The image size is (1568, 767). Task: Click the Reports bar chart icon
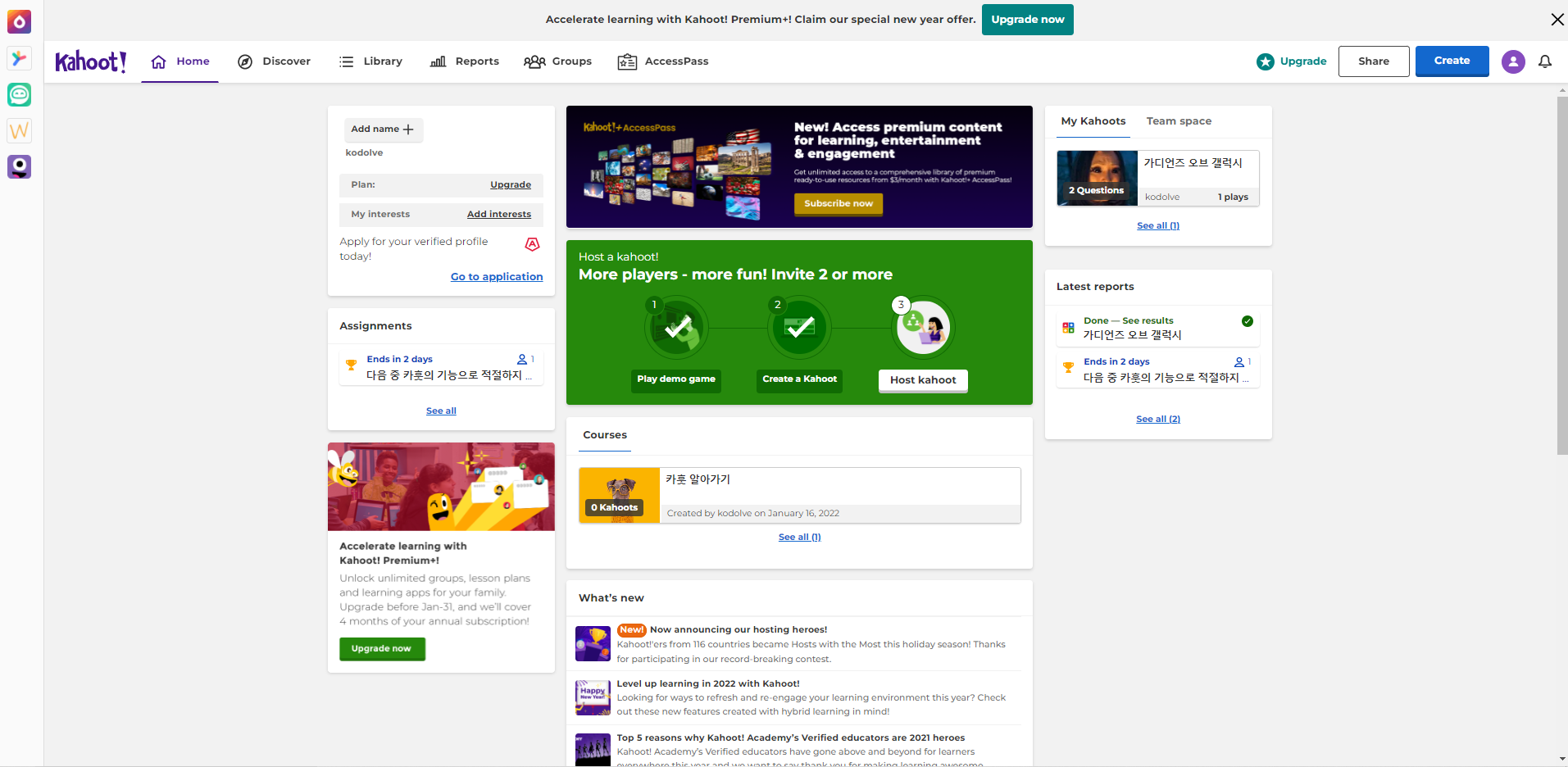click(439, 61)
